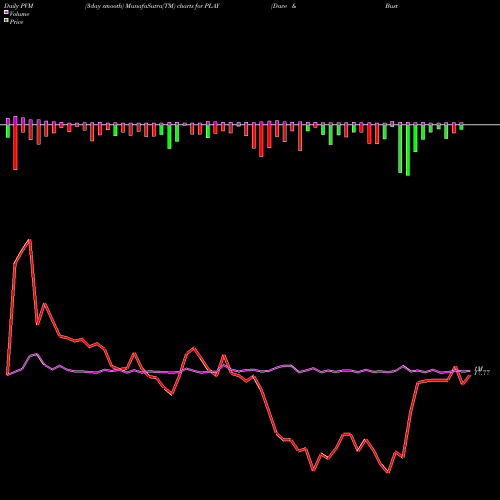The image size is (500, 500).
Task: Click the tallest green volume bar
Action: click(408, 150)
